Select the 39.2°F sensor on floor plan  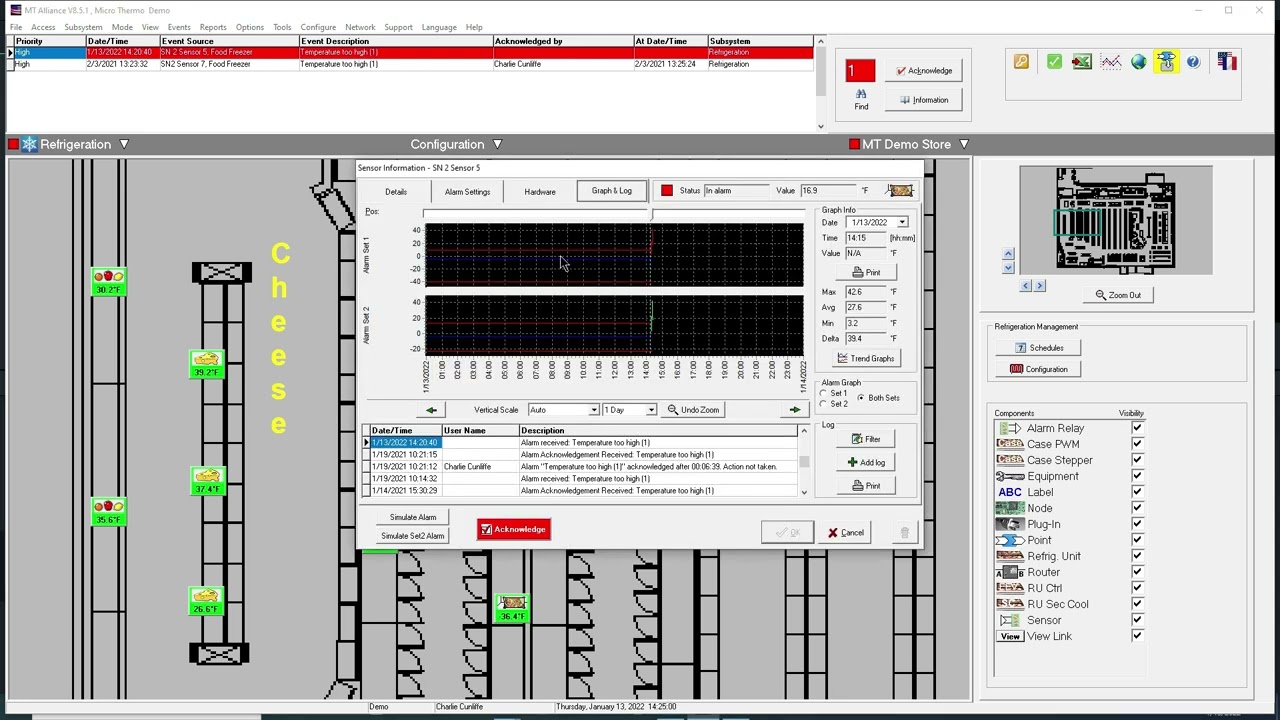pyautogui.click(x=206, y=365)
